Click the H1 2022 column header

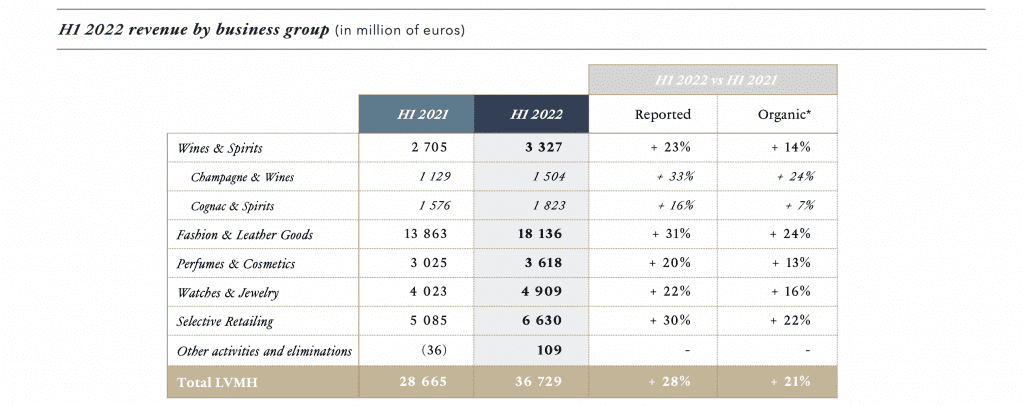point(531,114)
